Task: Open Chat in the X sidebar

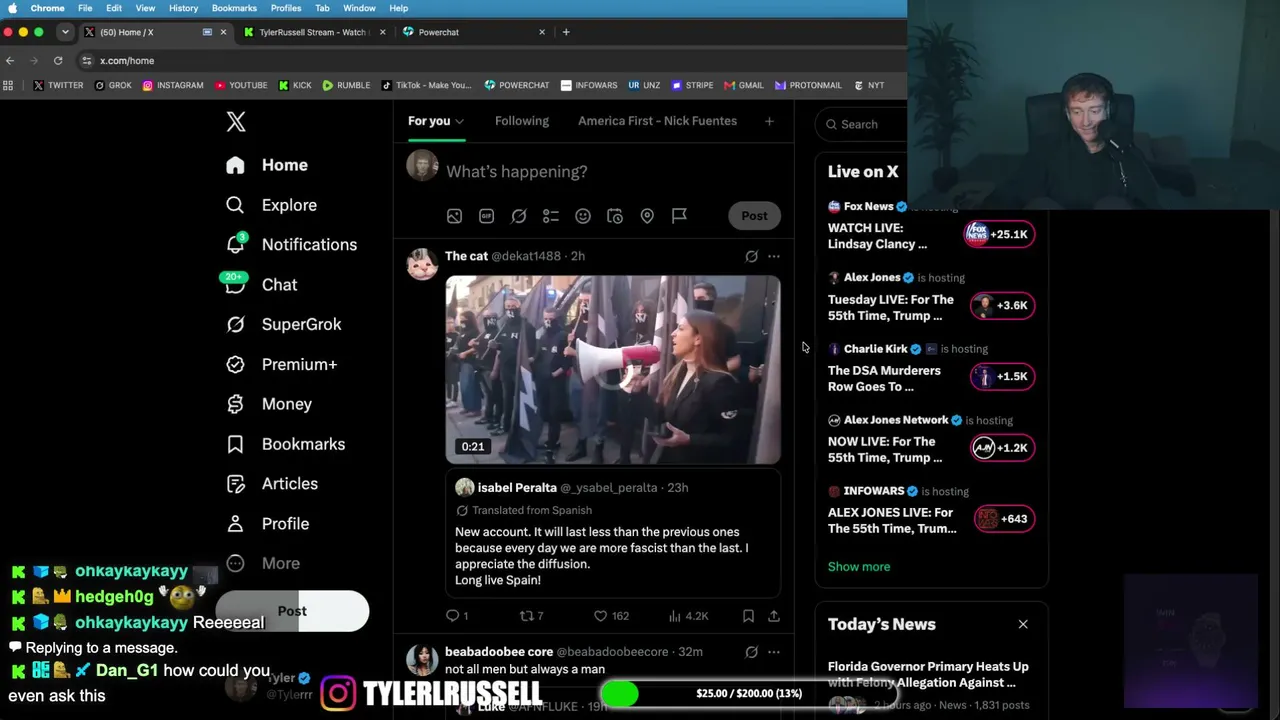Action: tap(261, 285)
